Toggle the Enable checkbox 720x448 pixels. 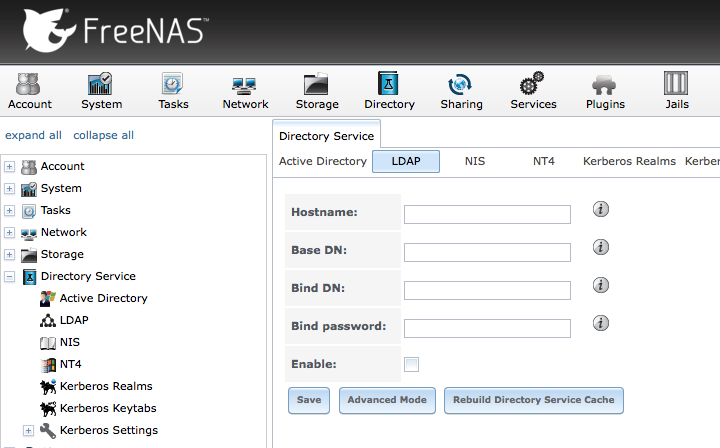pyautogui.click(x=411, y=364)
